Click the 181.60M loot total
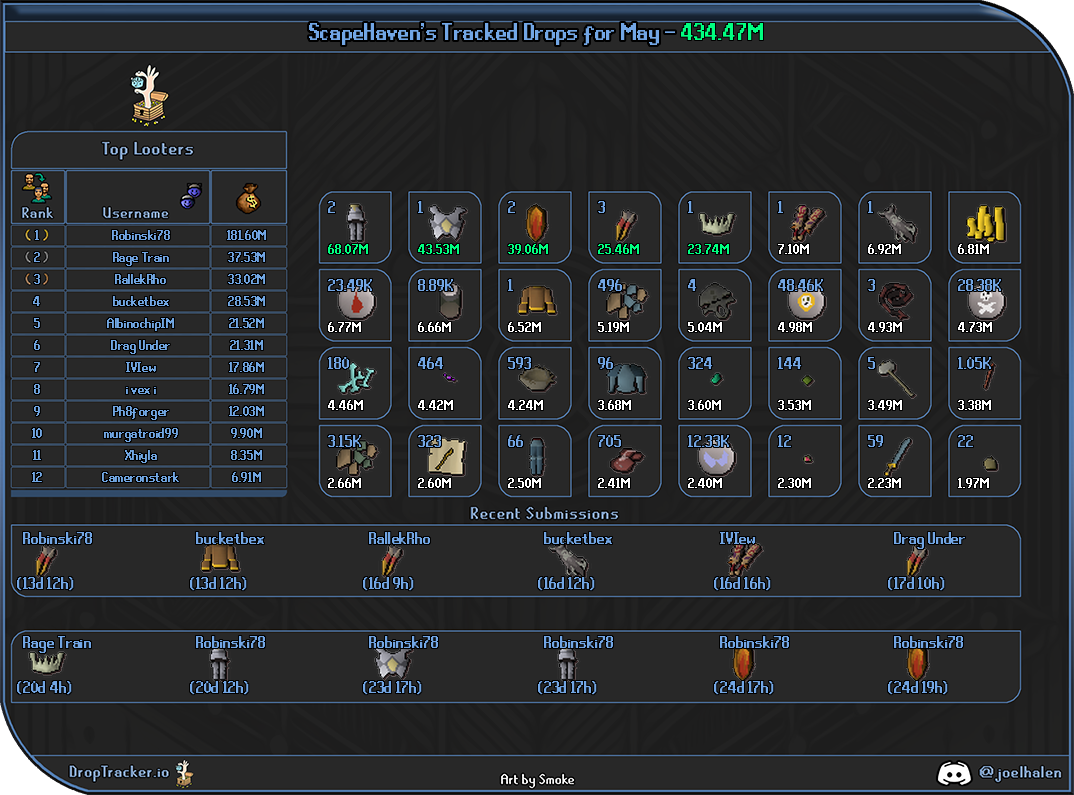 coord(247,236)
